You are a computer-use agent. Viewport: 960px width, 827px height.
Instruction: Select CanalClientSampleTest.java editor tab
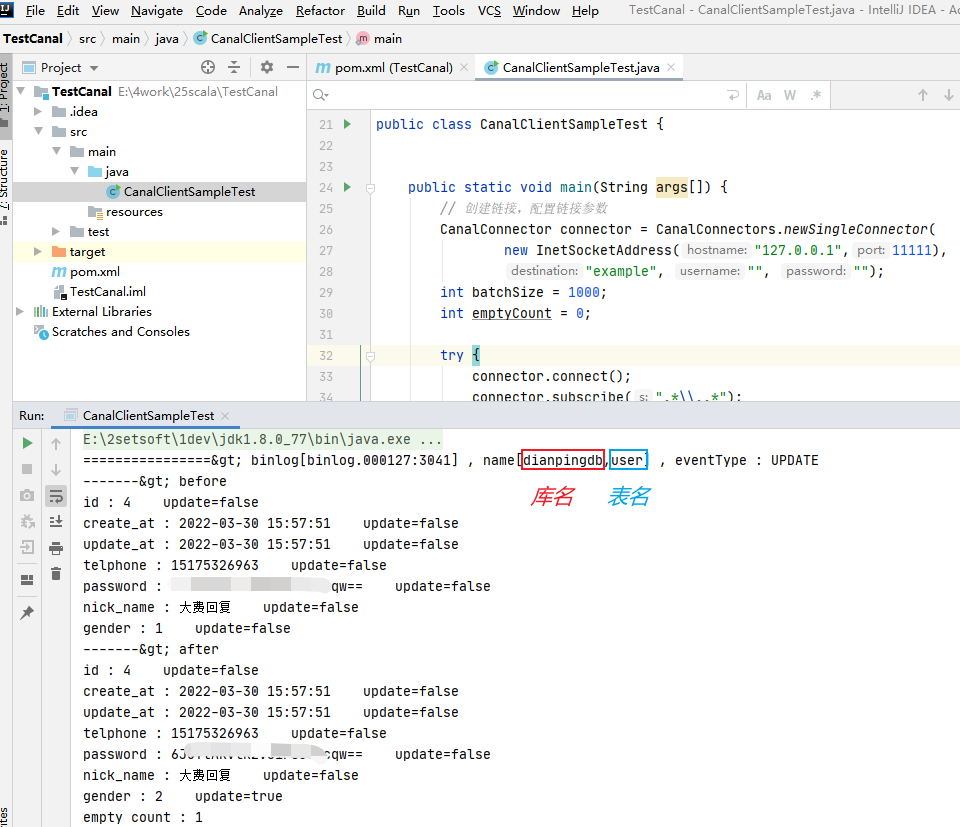(x=580, y=68)
